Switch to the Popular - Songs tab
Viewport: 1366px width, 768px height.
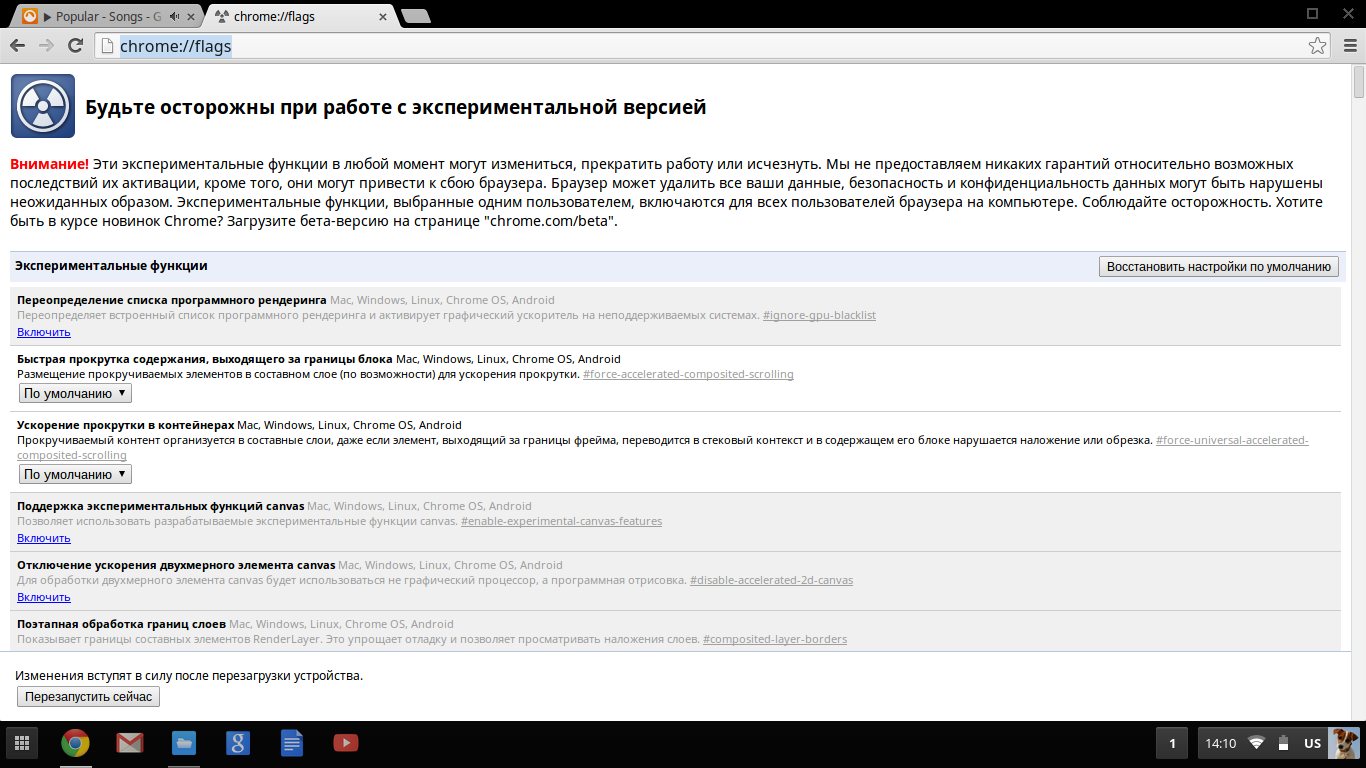107,16
